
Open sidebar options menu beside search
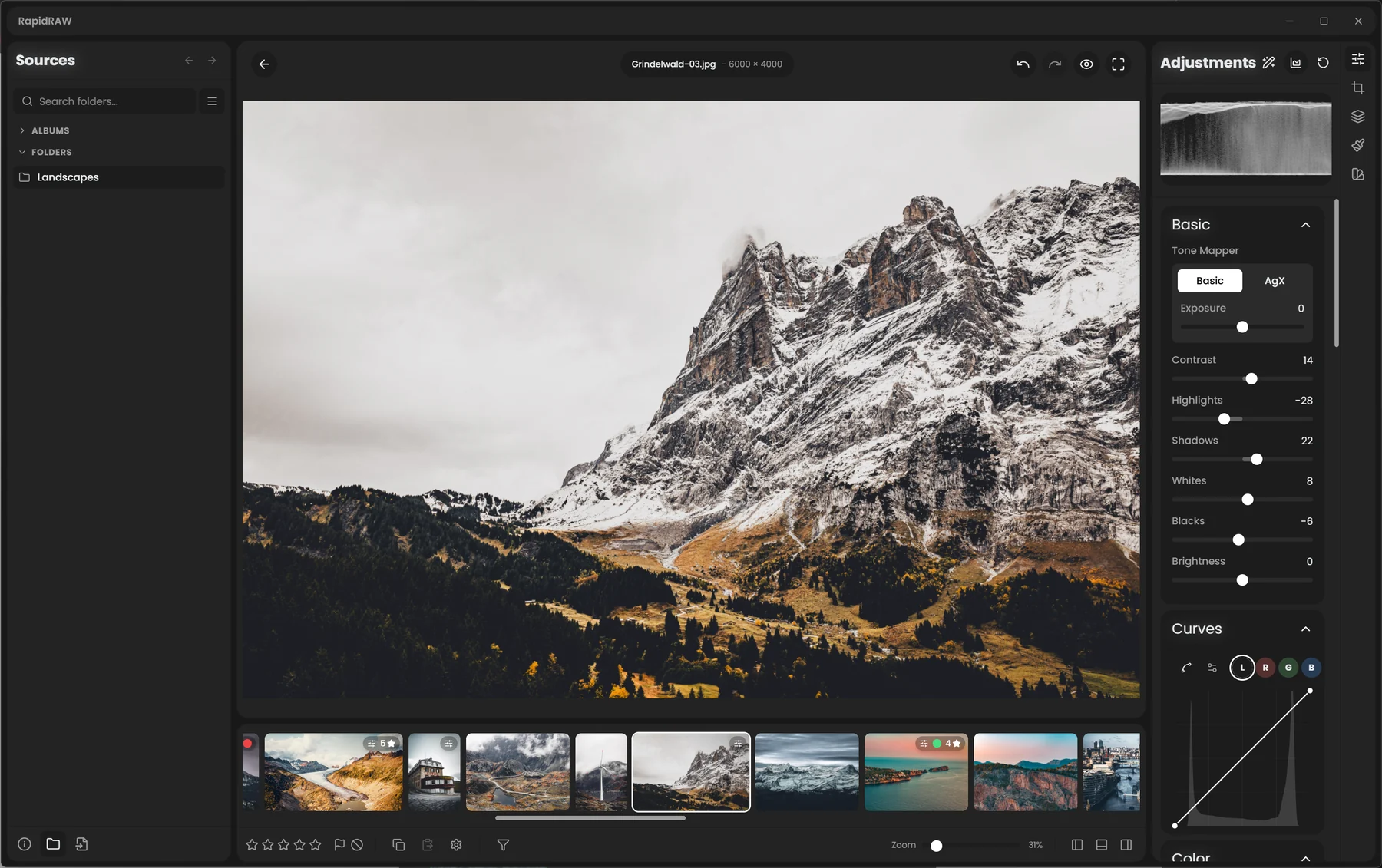point(212,101)
